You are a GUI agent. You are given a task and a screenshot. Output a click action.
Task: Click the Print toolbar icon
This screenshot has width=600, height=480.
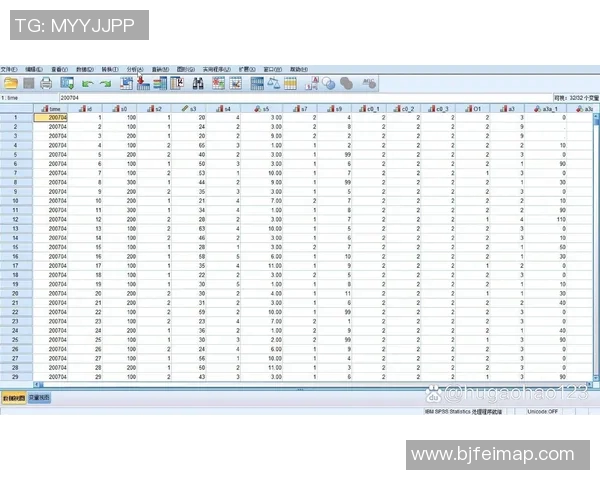coord(48,84)
